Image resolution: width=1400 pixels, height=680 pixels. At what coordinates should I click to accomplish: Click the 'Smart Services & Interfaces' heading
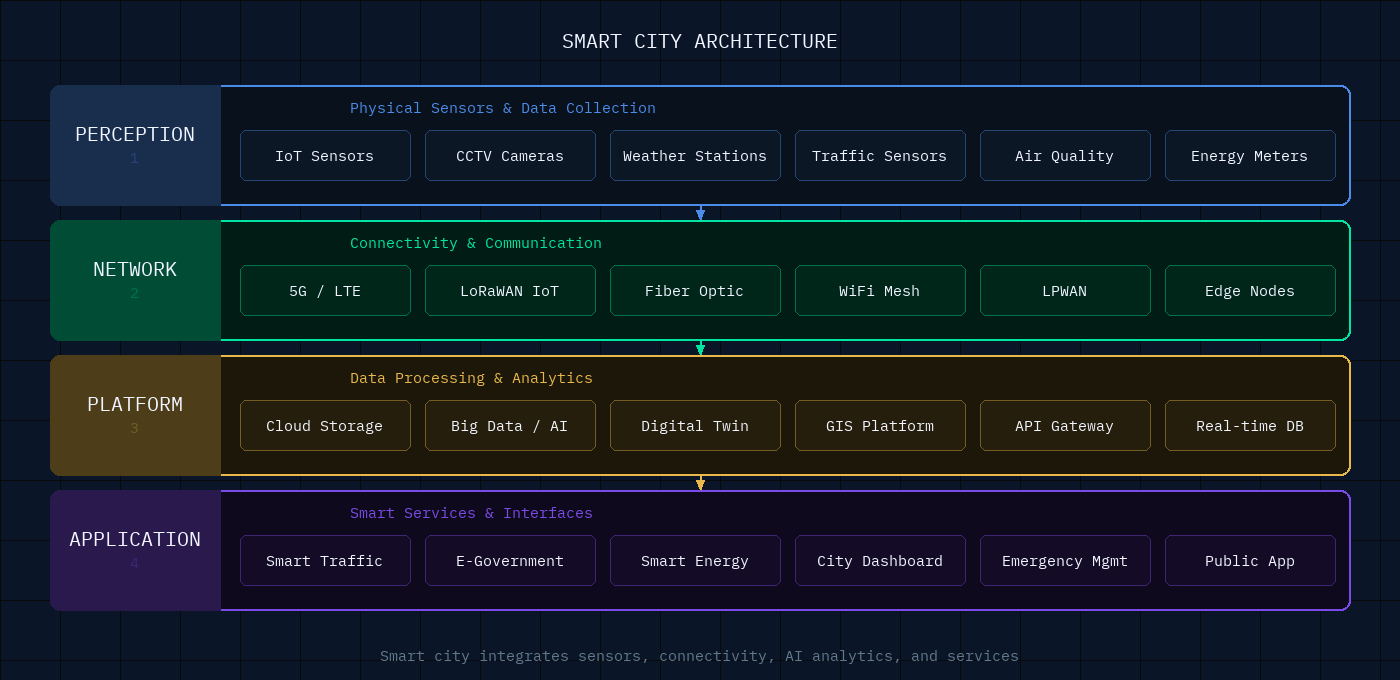471,513
